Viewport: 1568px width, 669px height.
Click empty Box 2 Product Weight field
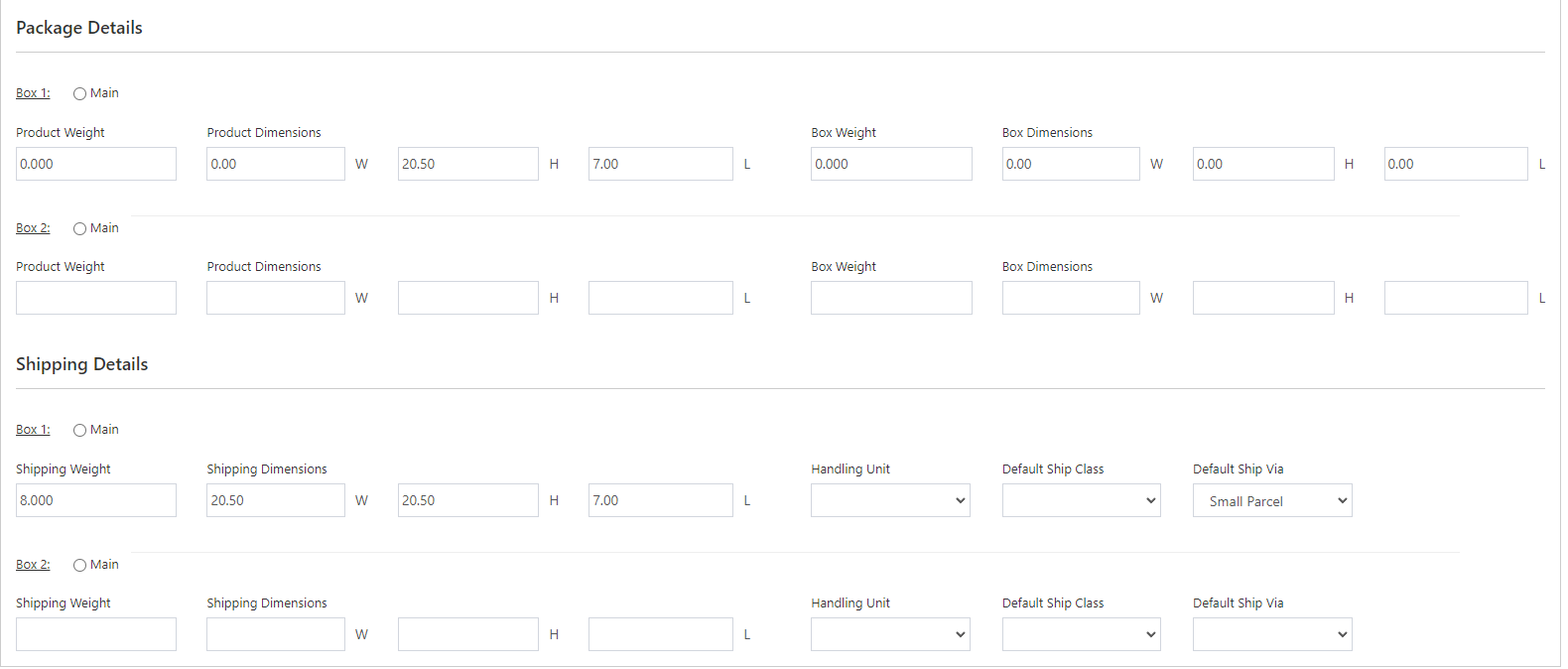pyautogui.click(x=96, y=299)
